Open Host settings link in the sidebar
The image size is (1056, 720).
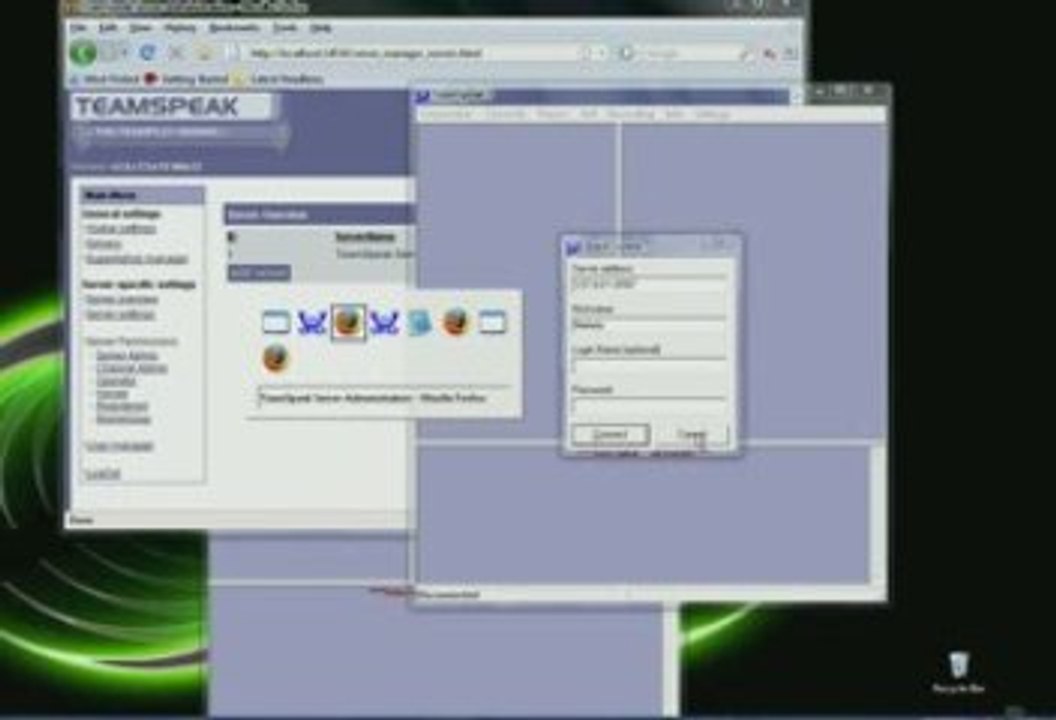pyautogui.click(x=121, y=229)
